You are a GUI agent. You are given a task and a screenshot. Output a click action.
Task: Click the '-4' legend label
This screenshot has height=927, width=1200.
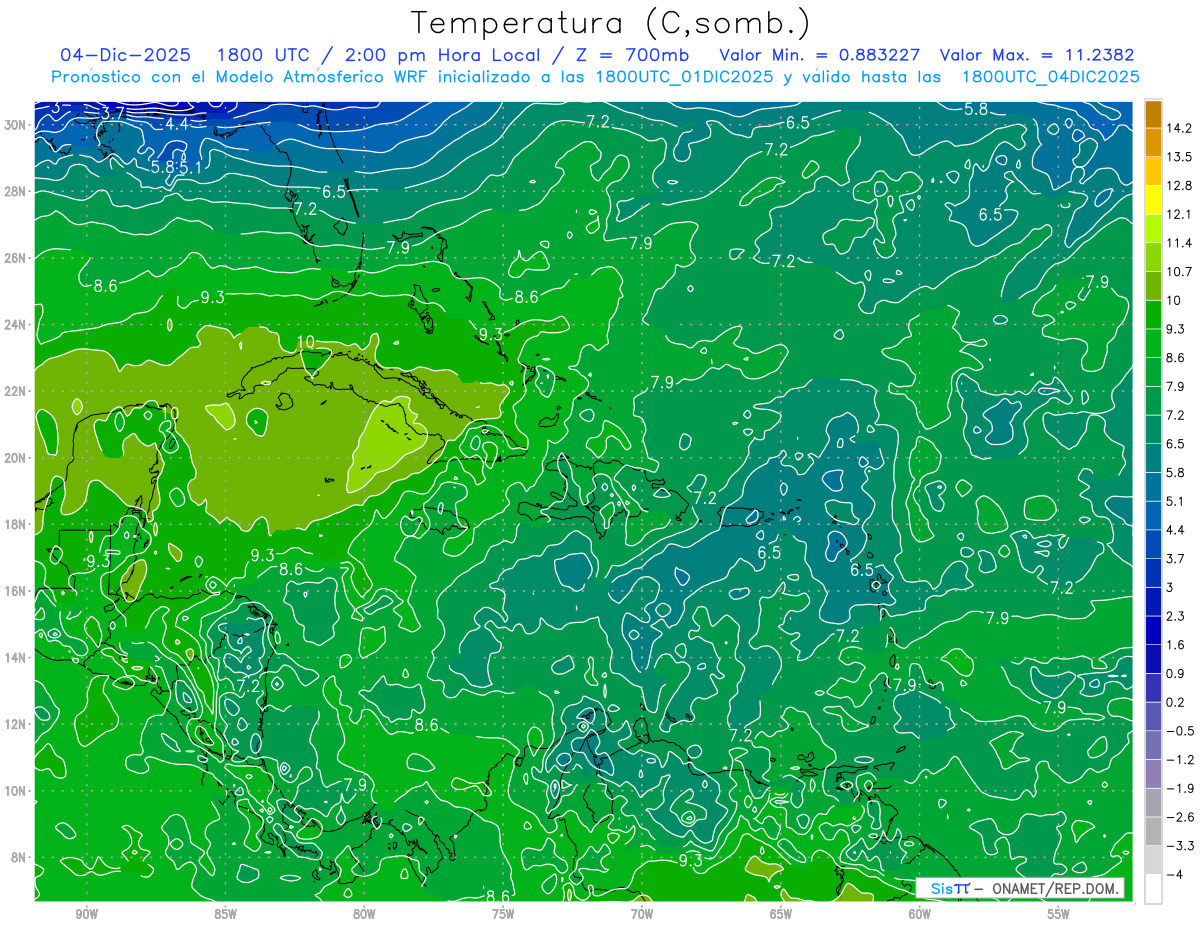tap(1174, 874)
